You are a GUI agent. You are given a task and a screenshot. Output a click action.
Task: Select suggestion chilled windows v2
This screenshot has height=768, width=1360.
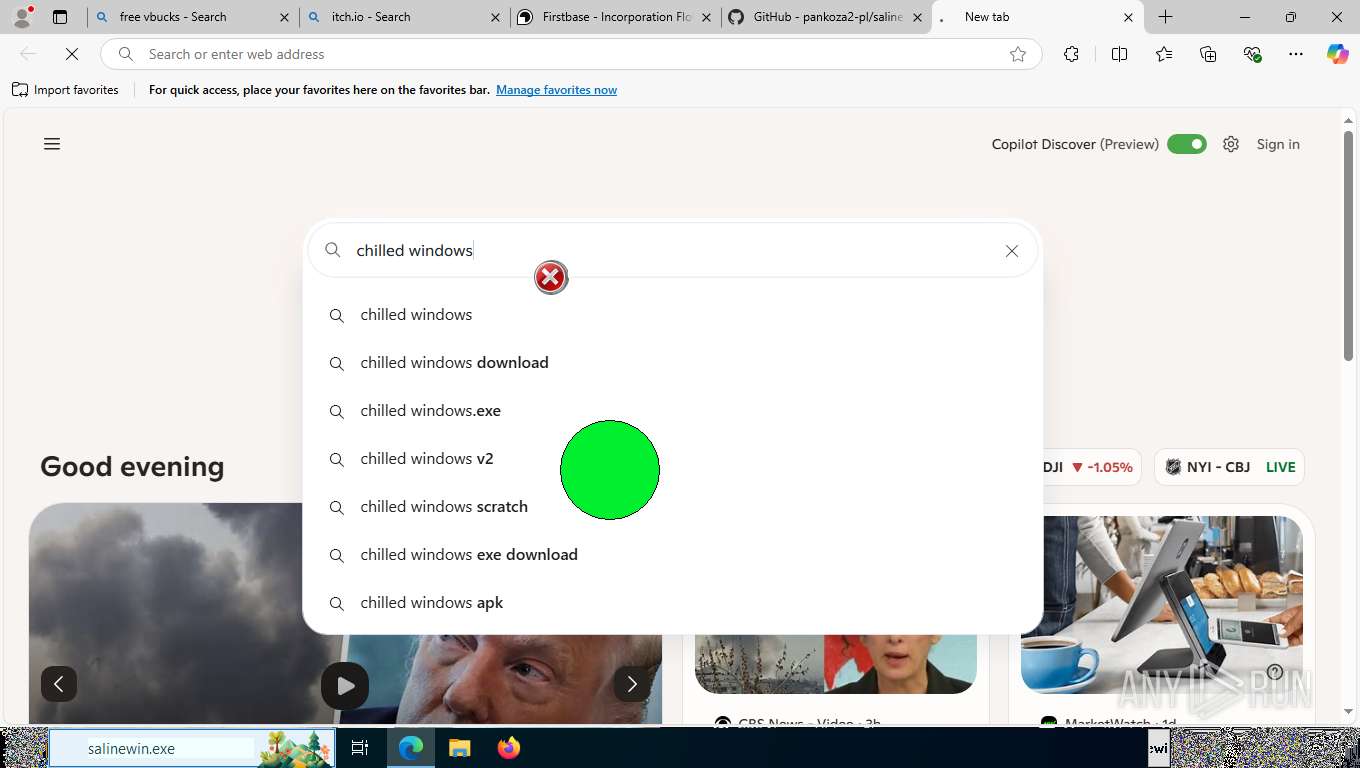673,459
